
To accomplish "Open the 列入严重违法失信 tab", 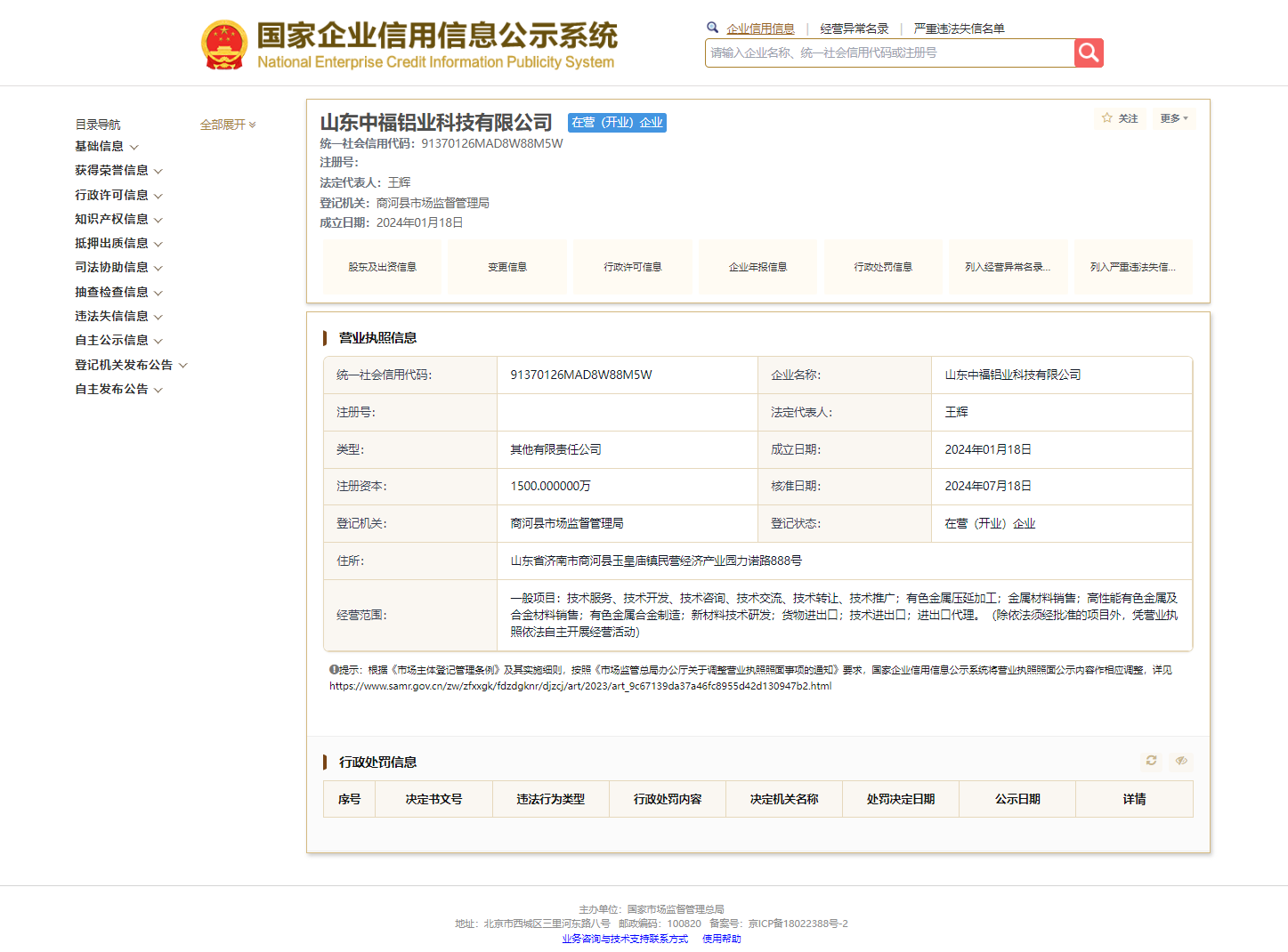I will [x=1133, y=267].
